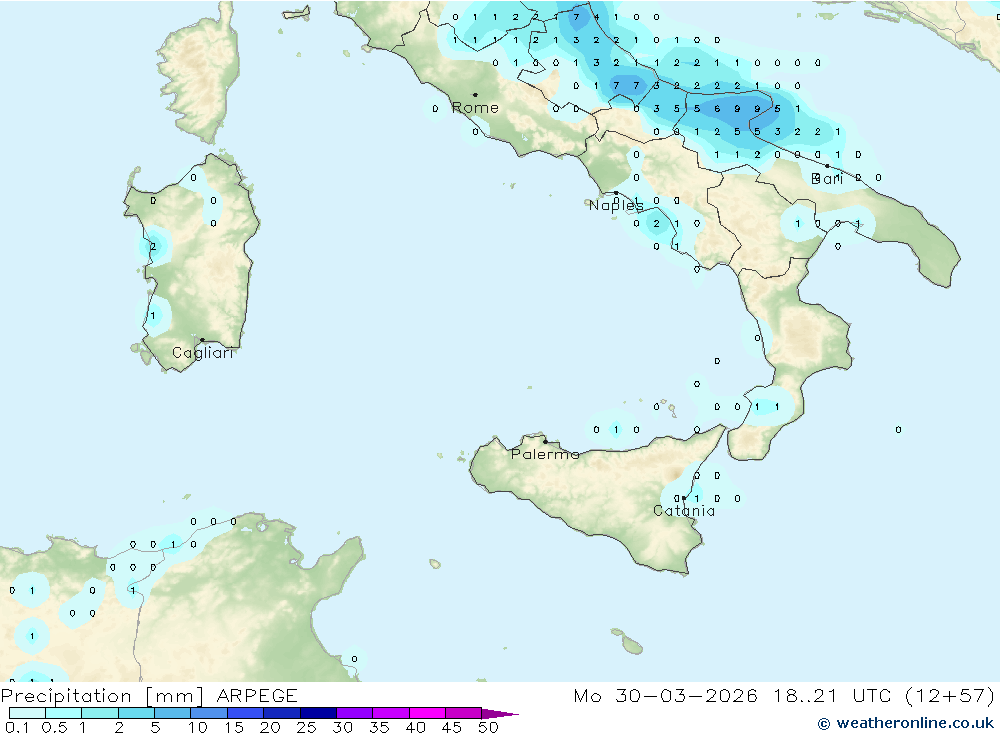Pick the legend swatch between 15 and 20

point(246,713)
